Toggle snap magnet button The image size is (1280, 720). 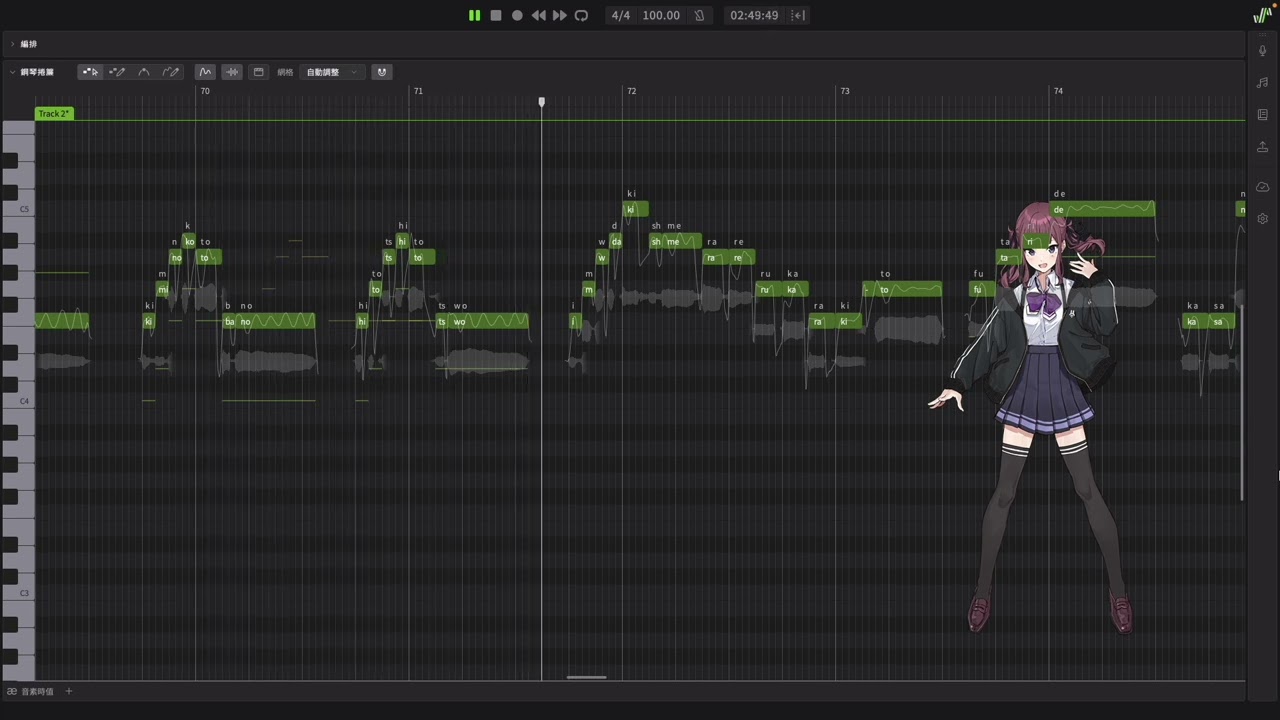[381, 72]
